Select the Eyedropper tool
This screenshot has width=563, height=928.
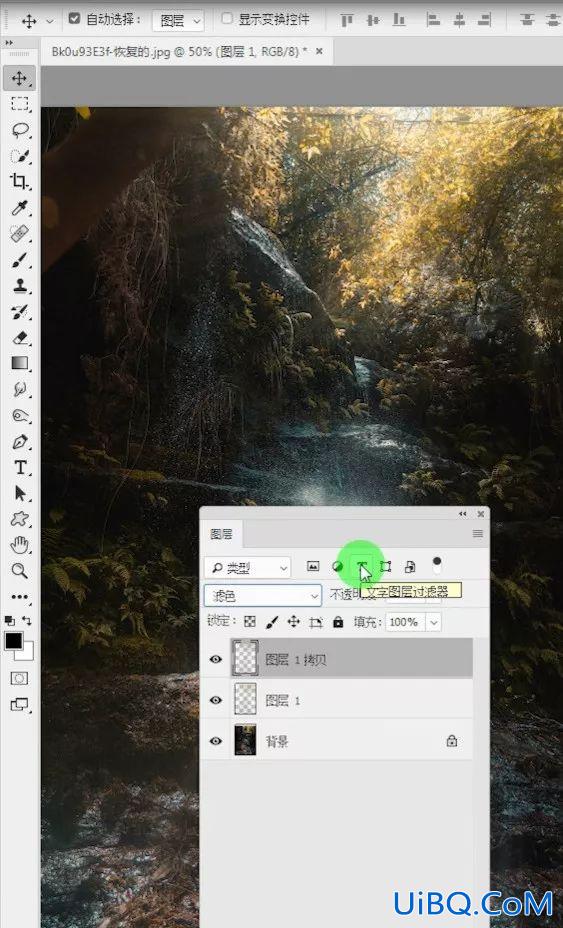pos(20,208)
